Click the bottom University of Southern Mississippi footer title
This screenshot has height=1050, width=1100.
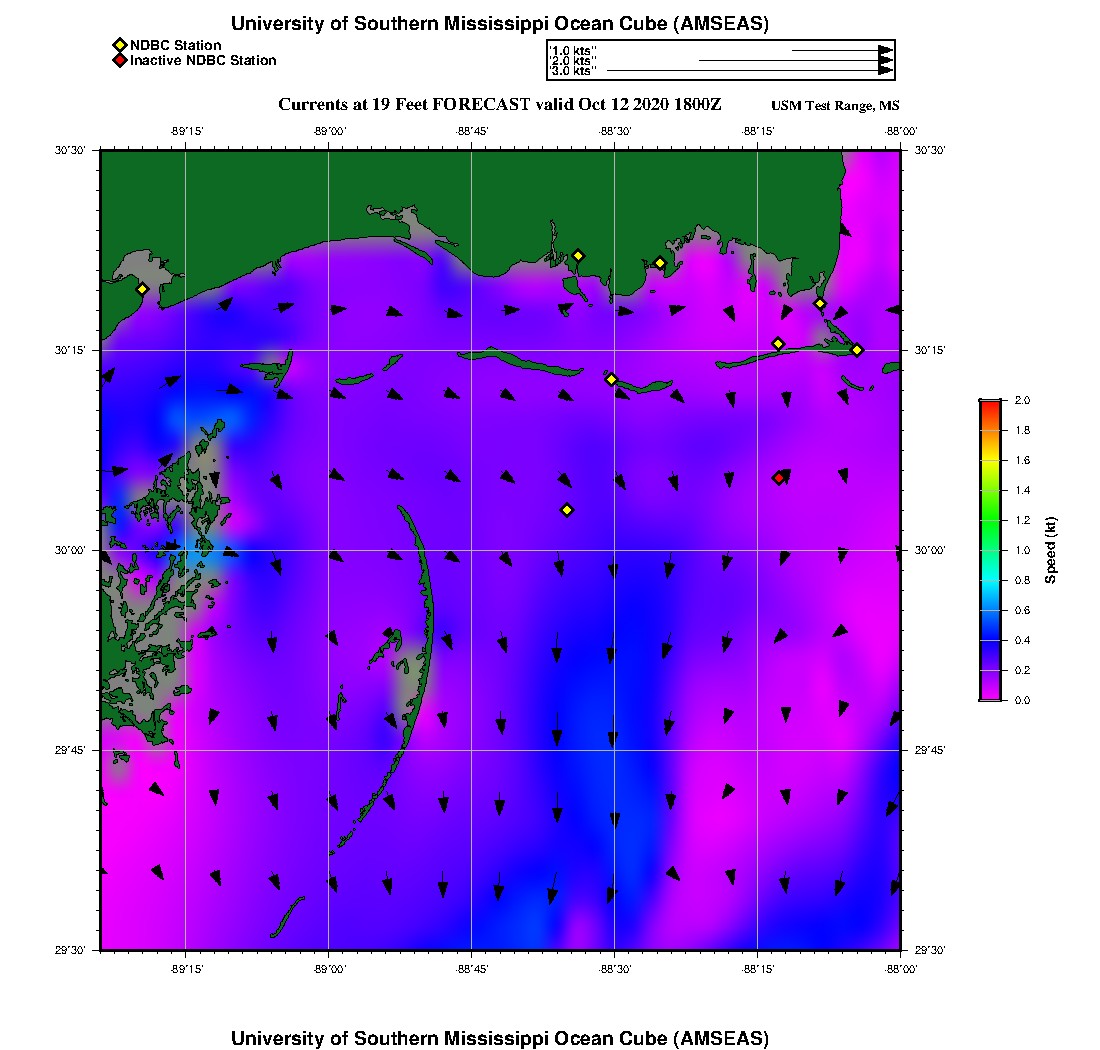click(x=499, y=1037)
